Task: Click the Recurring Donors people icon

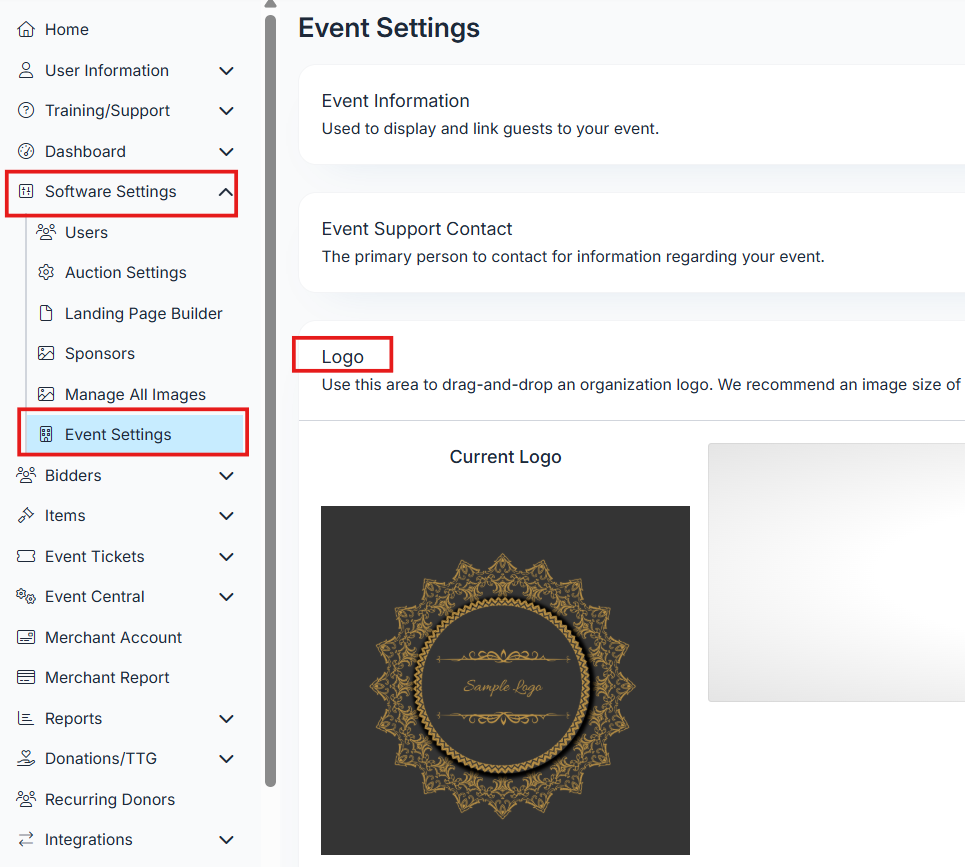Action: (26, 799)
